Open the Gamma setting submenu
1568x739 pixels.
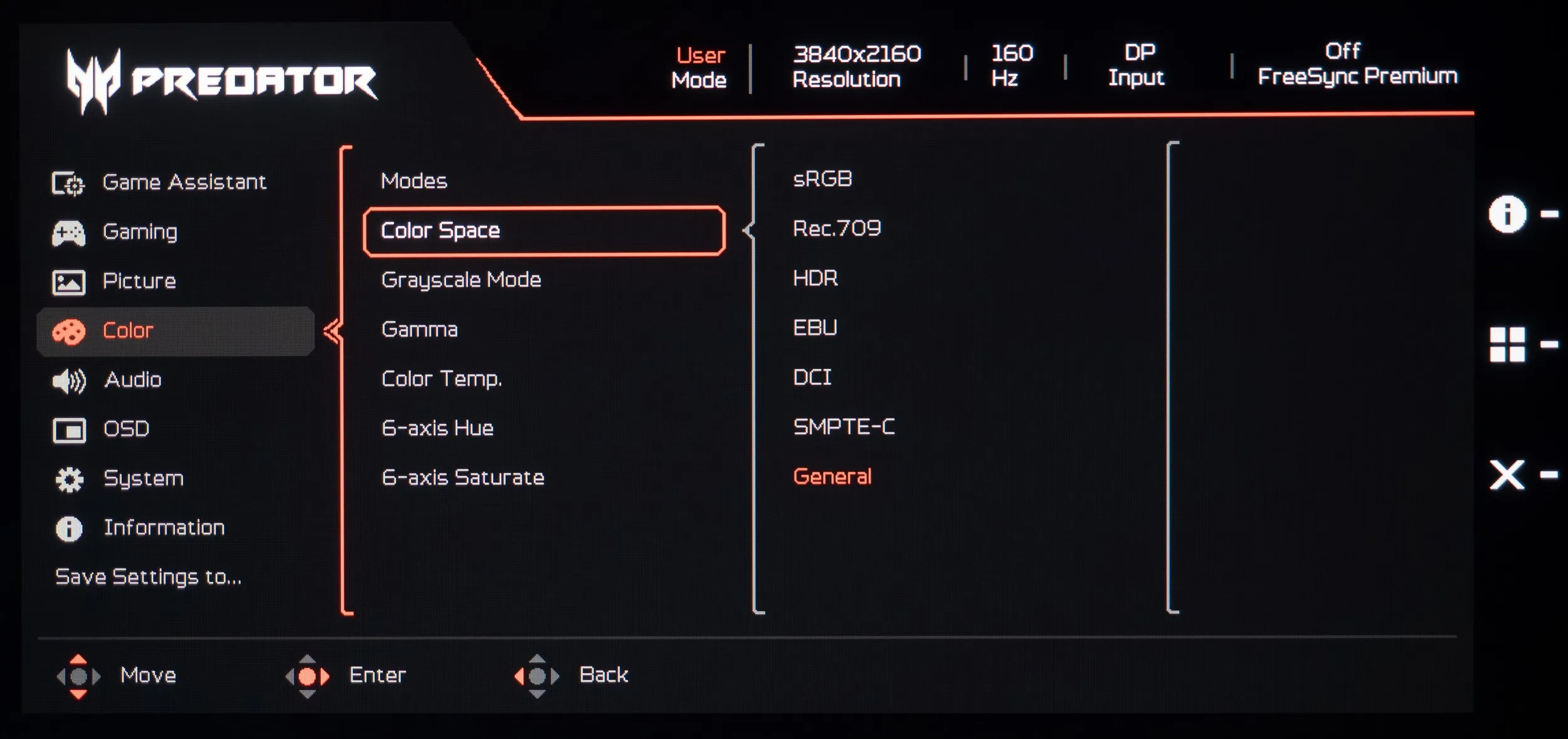point(420,330)
